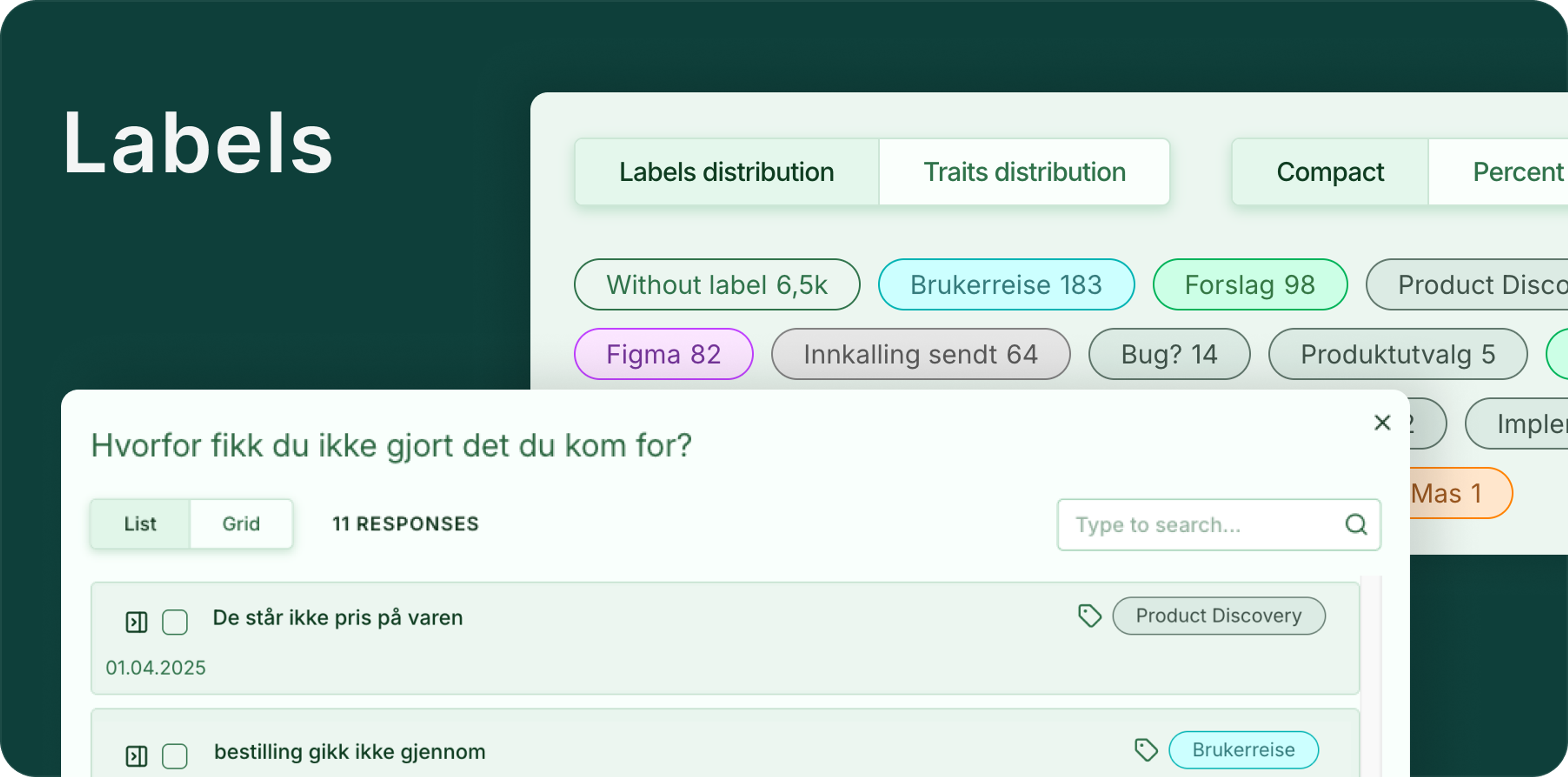Select the 'bestilling gikk ikke gjennom' checkbox
Viewport: 1568px width, 777px height.
coord(175,756)
